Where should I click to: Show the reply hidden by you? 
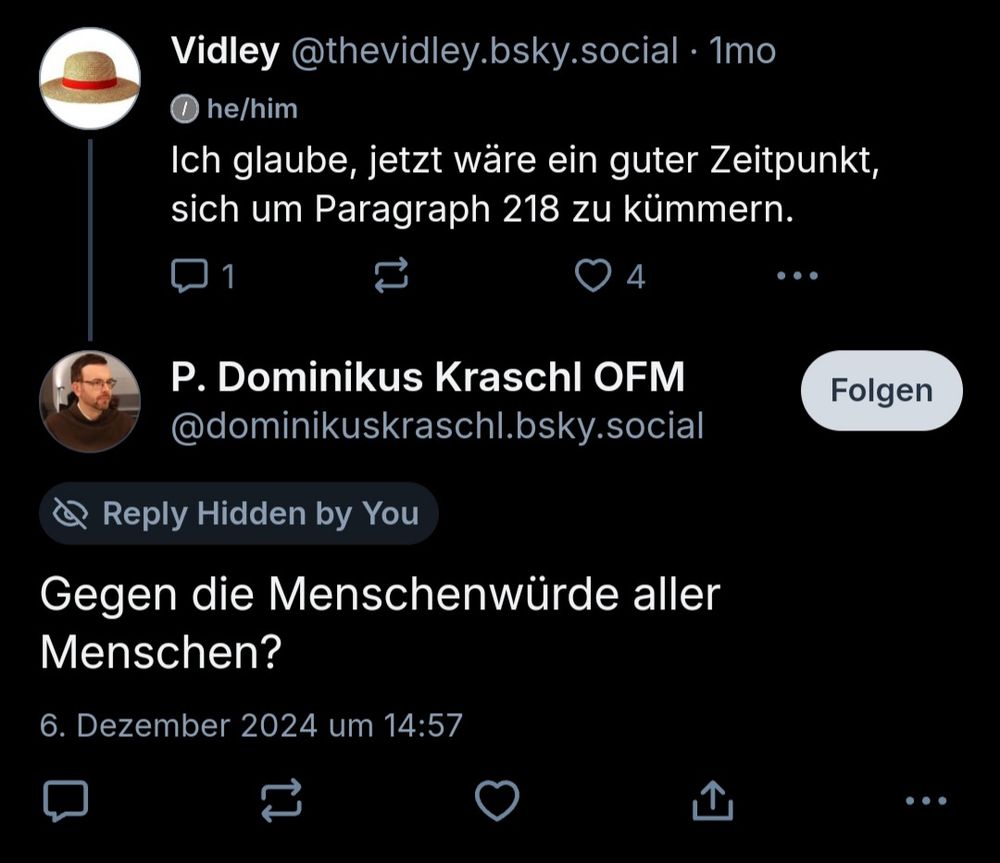pos(237,513)
